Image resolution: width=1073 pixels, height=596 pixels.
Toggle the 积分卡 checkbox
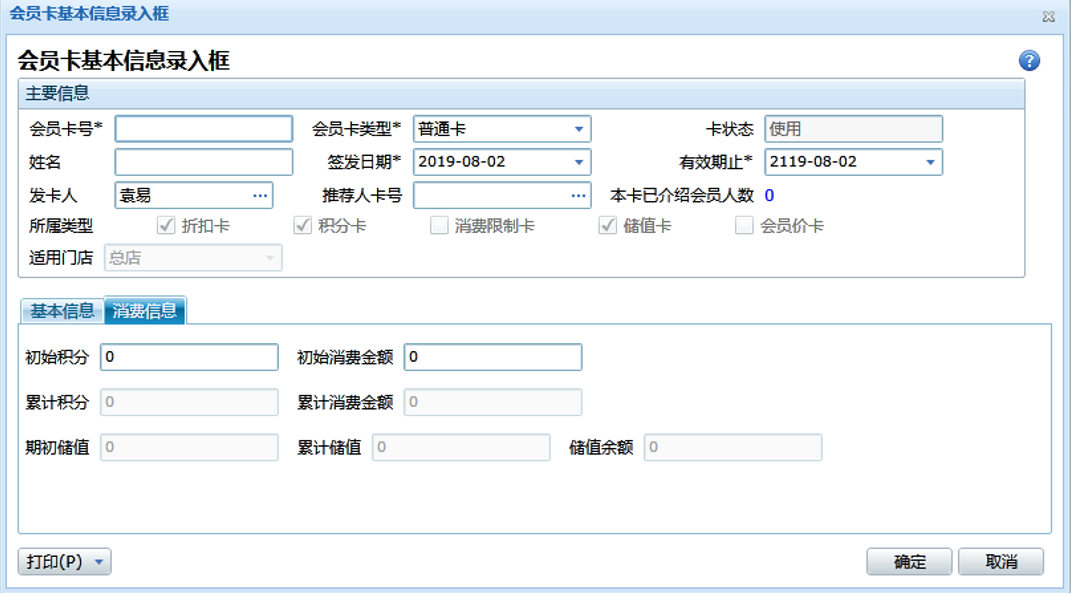(x=303, y=226)
